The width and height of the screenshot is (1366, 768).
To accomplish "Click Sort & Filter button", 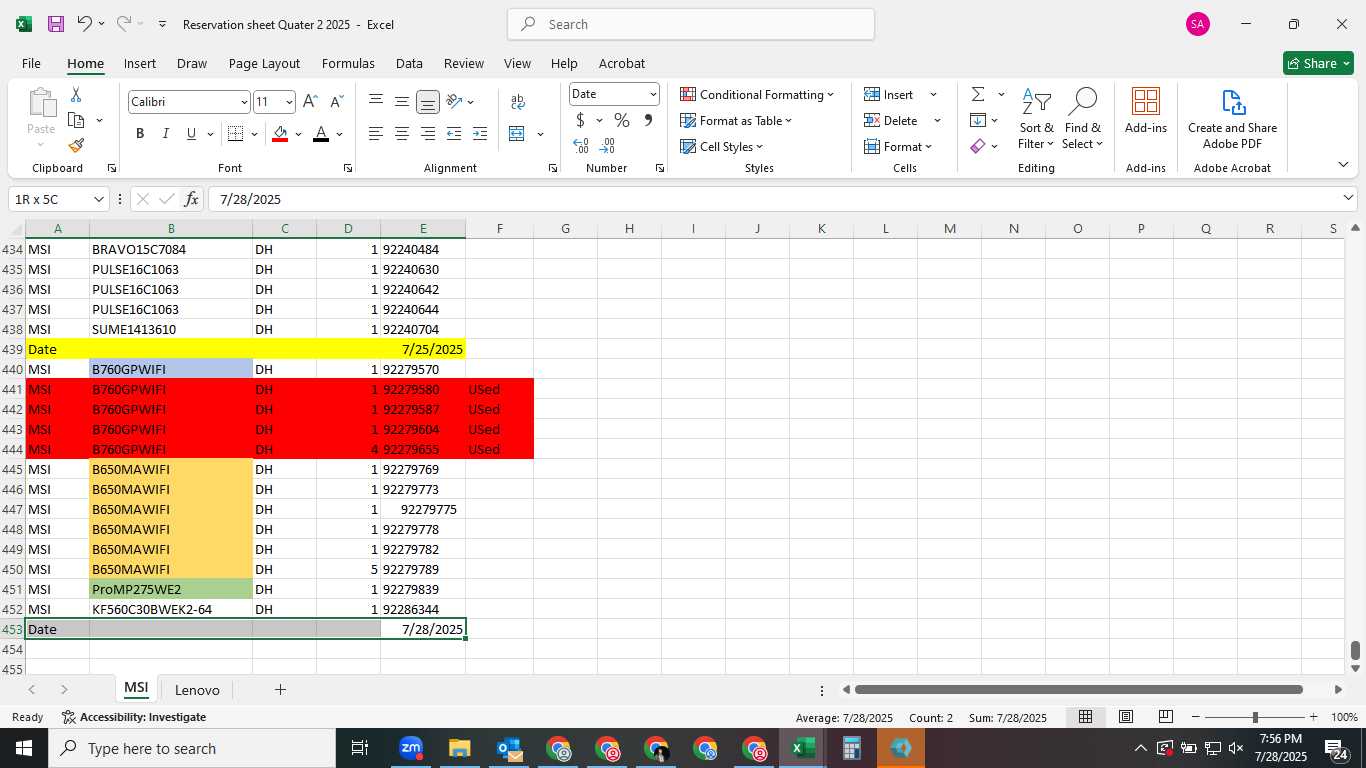I will point(1036,118).
